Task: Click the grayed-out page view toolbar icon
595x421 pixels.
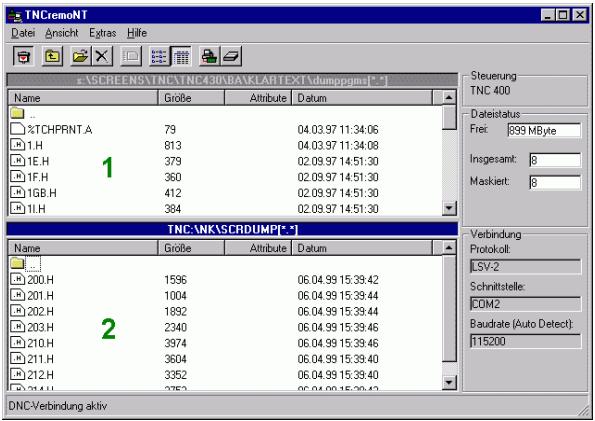Action: coord(131,57)
